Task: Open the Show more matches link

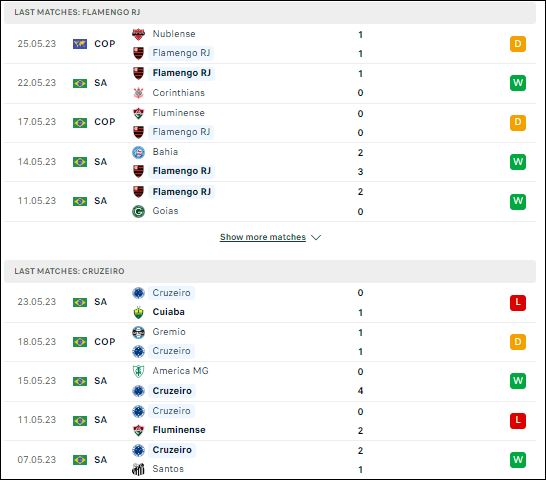Action: click(x=263, y=237)
